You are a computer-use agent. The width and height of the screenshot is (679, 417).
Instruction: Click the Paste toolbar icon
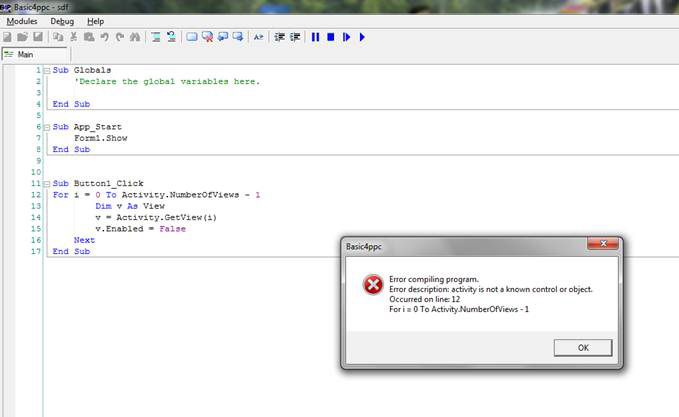point(89,37)
